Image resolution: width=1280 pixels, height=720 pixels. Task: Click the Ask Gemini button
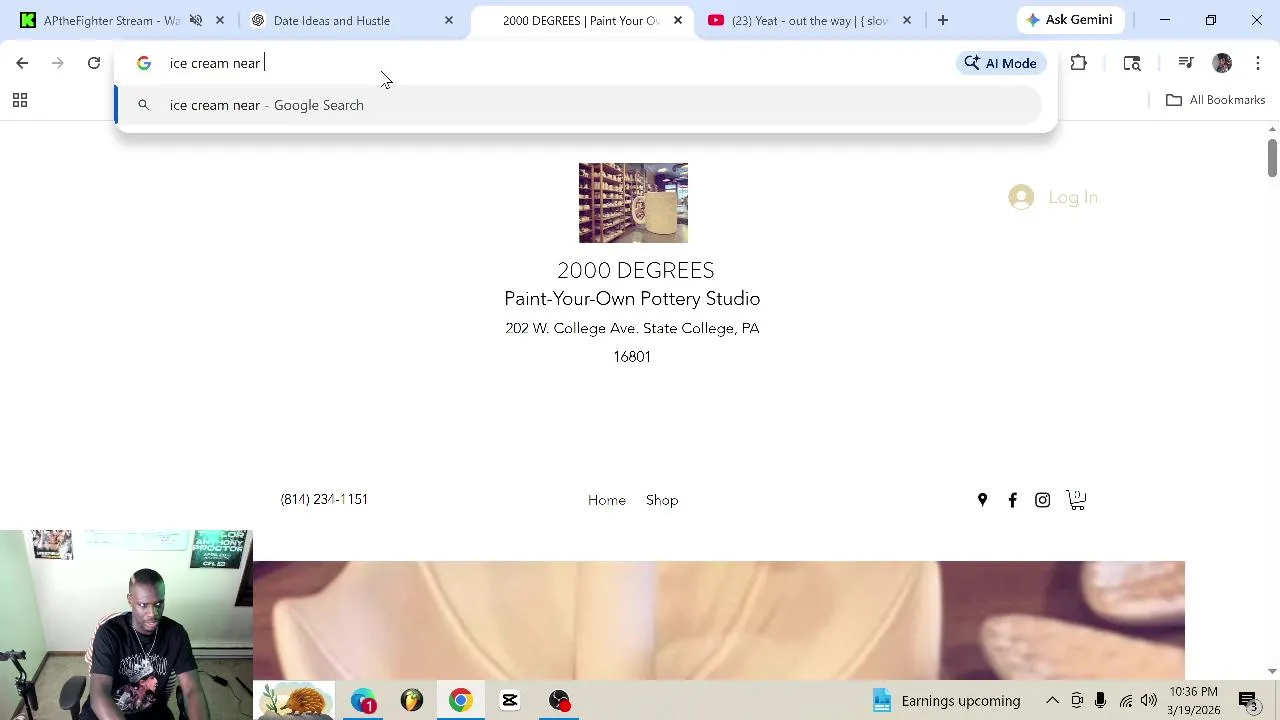1069,20
